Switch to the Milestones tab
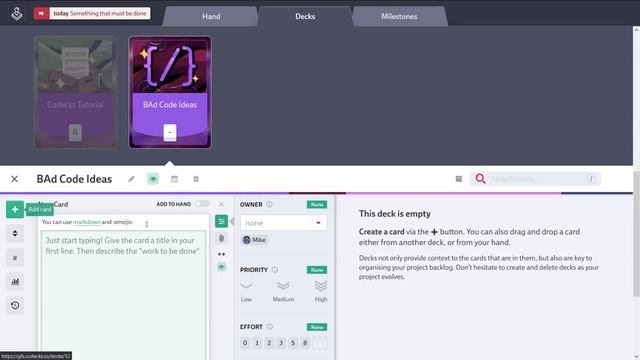This screenshot has width=640, height=360. pos(399,16)
